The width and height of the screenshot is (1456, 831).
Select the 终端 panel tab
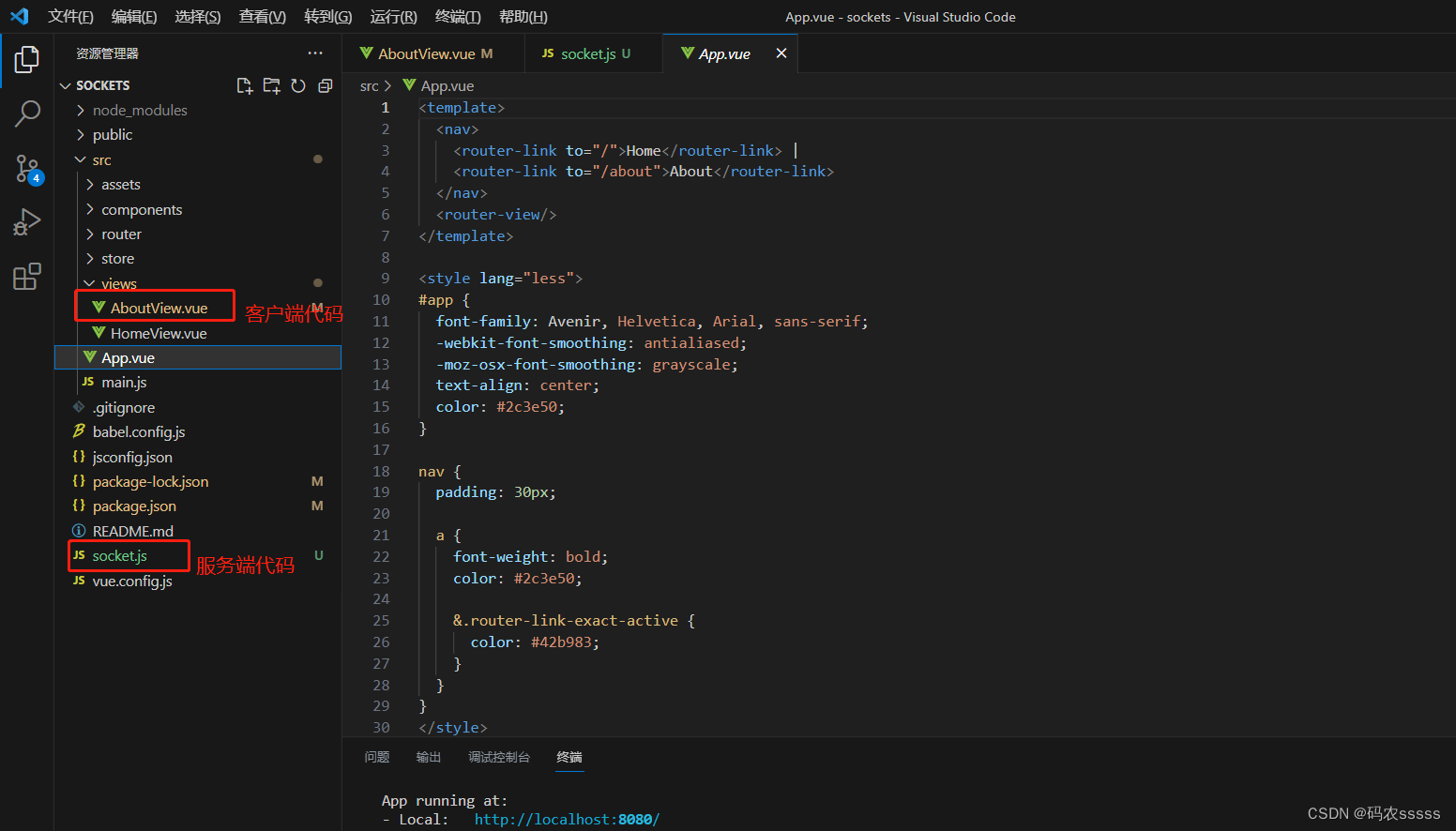tap(569, 757)
